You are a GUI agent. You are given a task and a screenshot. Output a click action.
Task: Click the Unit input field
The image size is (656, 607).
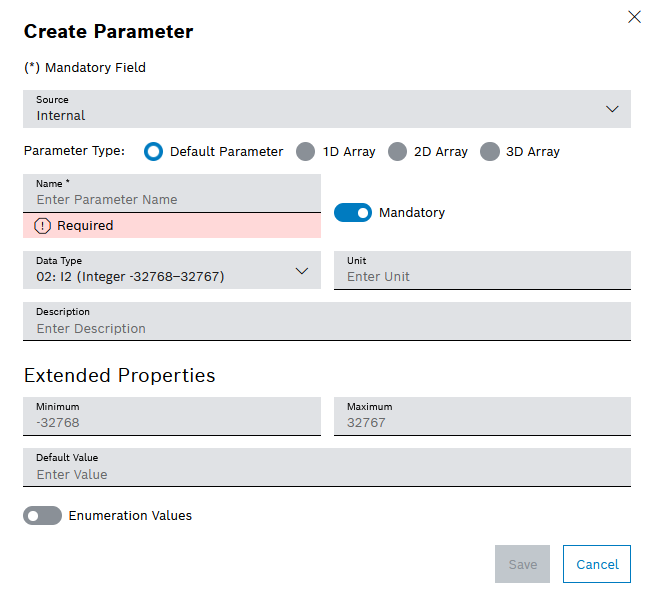[482, 270]
